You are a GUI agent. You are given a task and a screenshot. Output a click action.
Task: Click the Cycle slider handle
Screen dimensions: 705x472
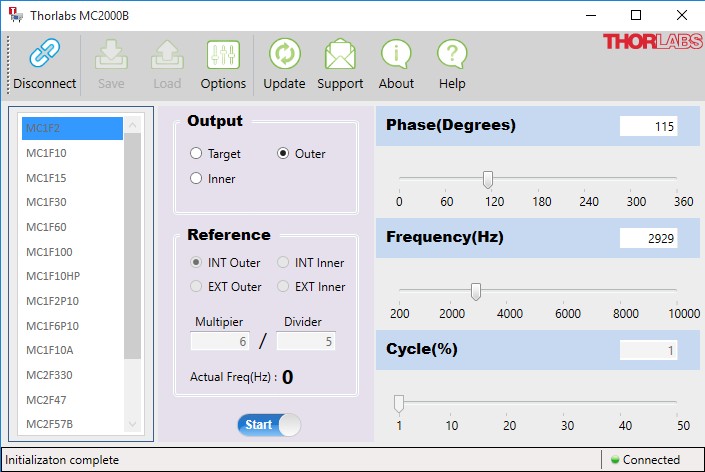tap(399, 404)
